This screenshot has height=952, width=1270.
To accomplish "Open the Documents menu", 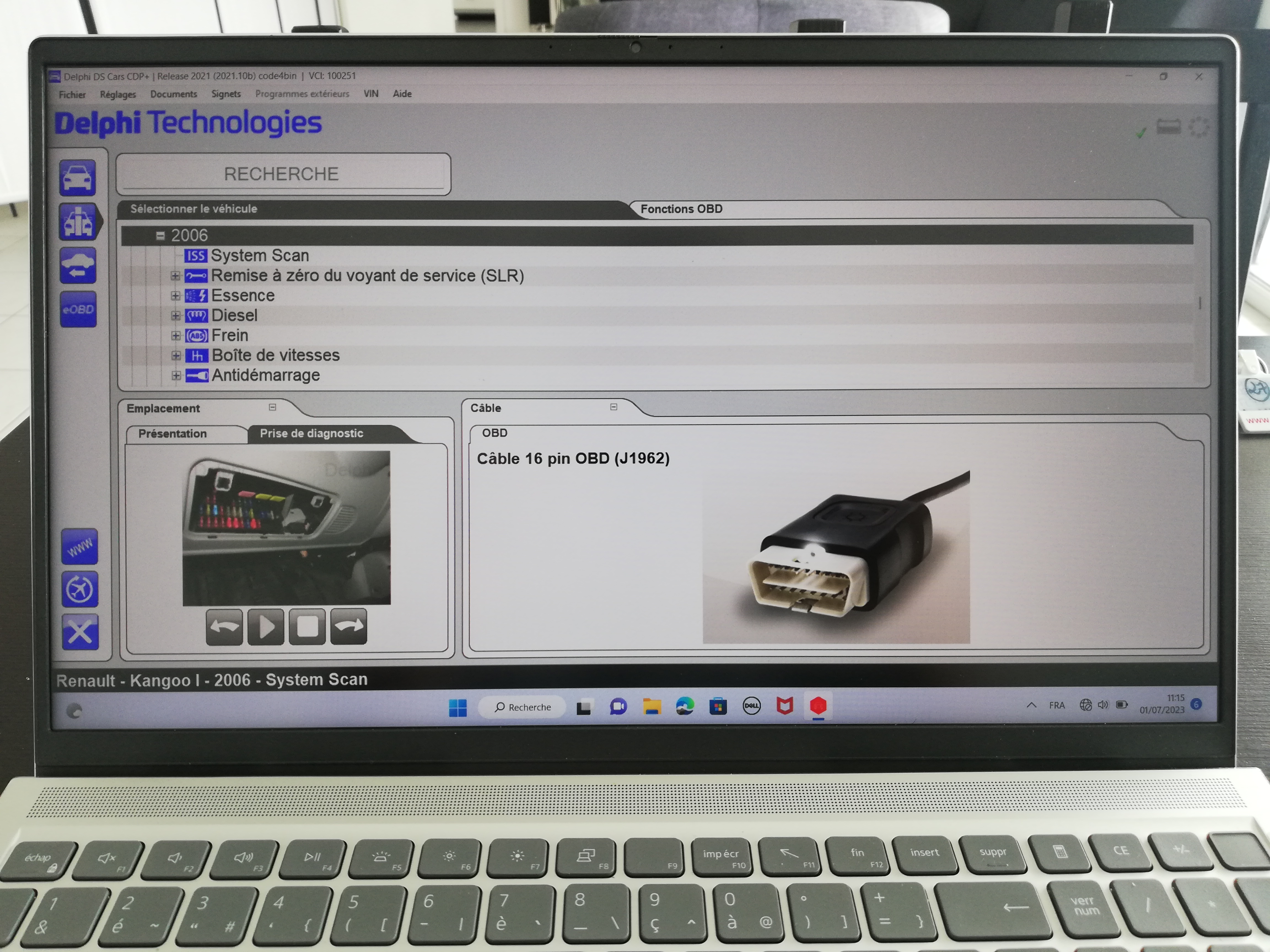I will [173, 94].
